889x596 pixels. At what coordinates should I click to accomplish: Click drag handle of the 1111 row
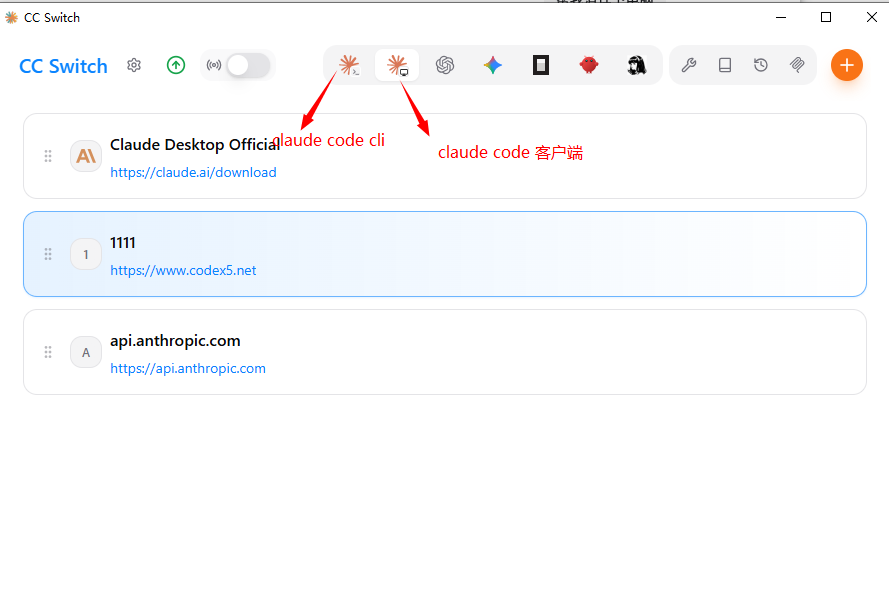point(48,254)
